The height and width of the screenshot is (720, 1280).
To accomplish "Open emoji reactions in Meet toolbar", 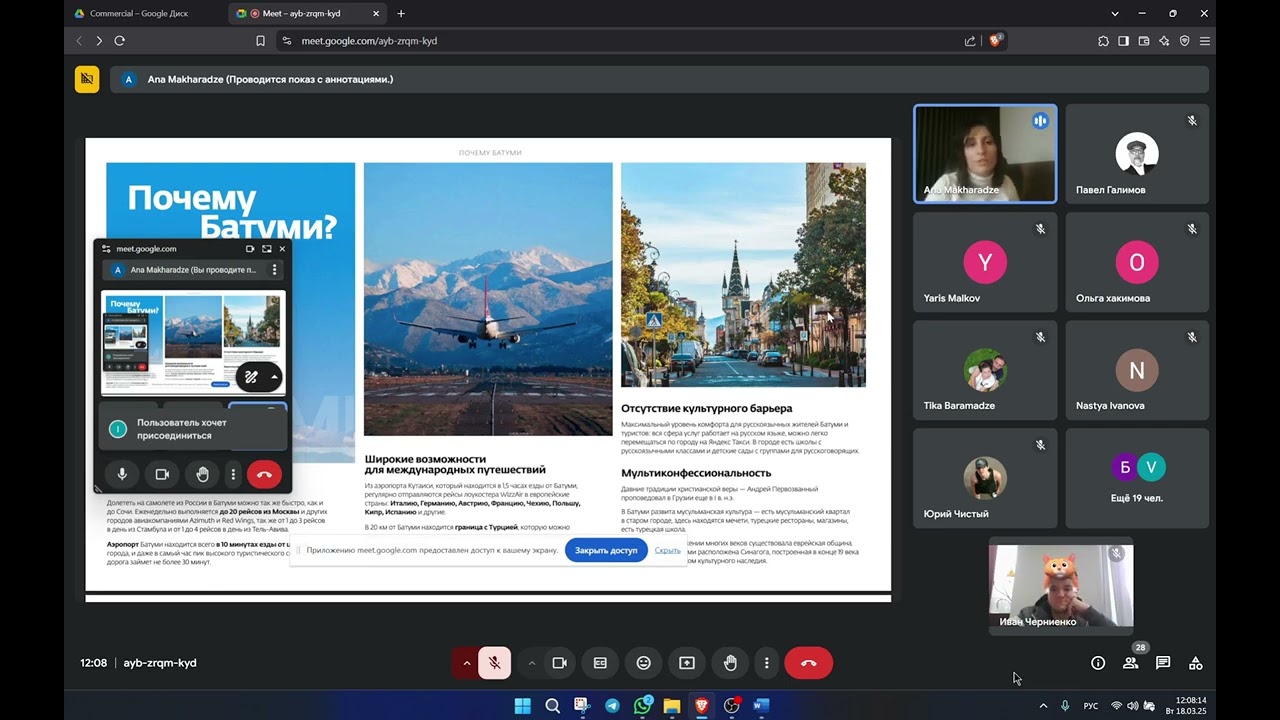I will click(644, 663).
